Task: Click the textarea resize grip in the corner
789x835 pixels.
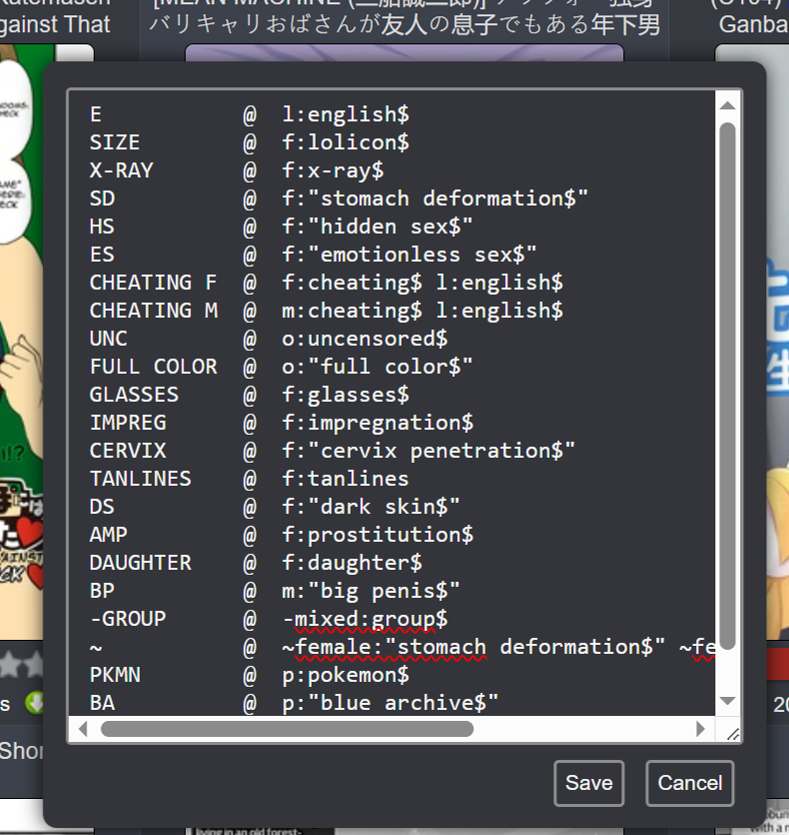Action: click(x=733, y=734)
